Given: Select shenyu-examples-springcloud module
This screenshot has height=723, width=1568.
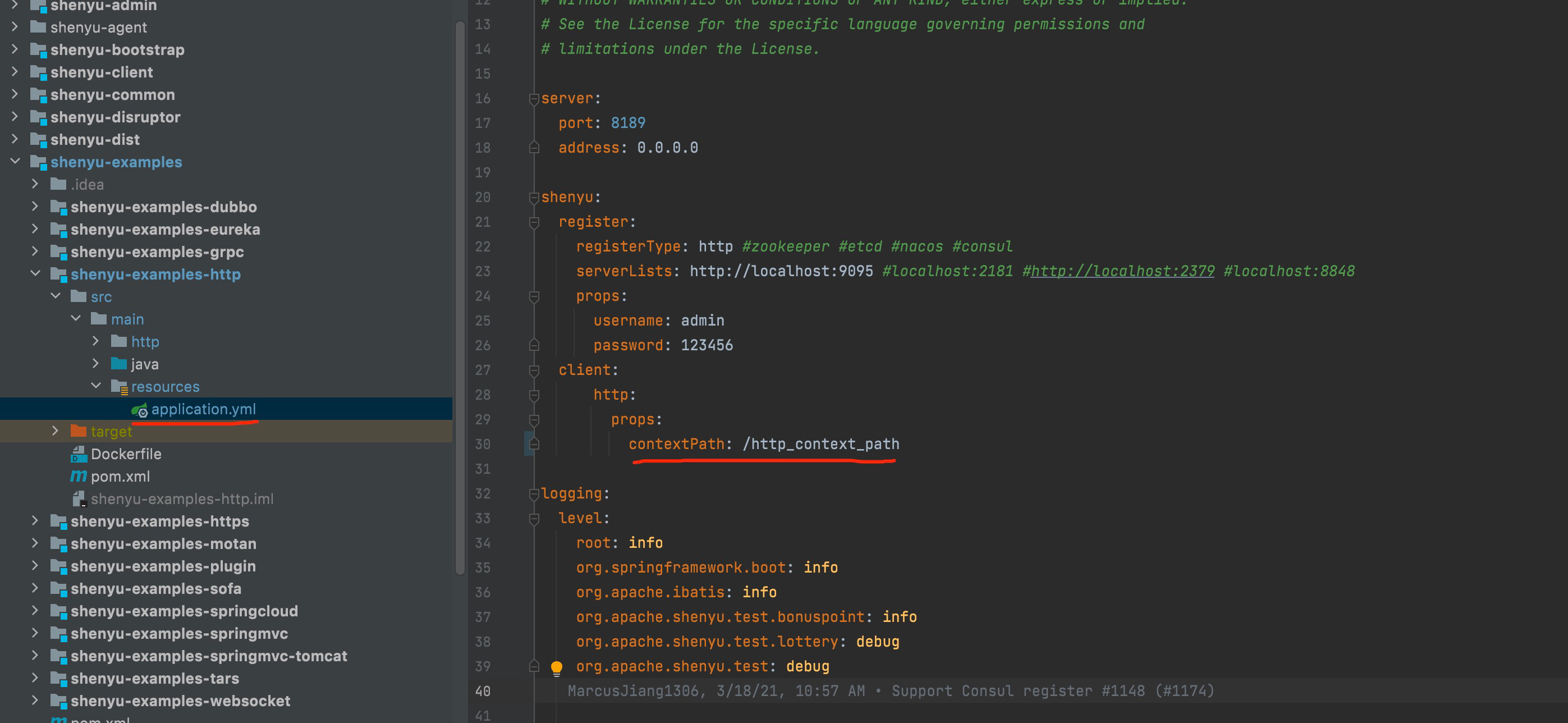Looking at the screenshot, I should click(184, 611).
